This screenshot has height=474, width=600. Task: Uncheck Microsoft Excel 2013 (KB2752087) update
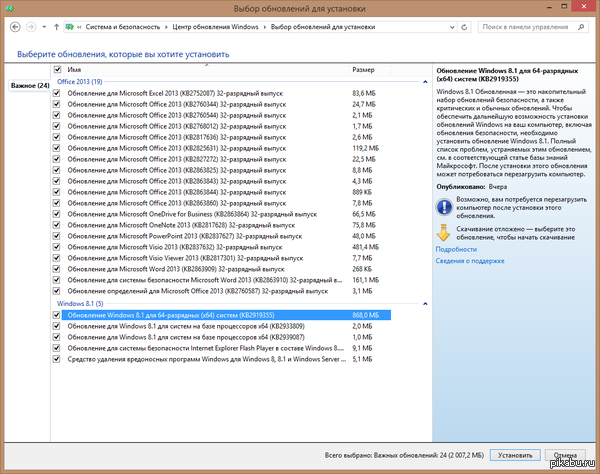click(x=57, y=93)
